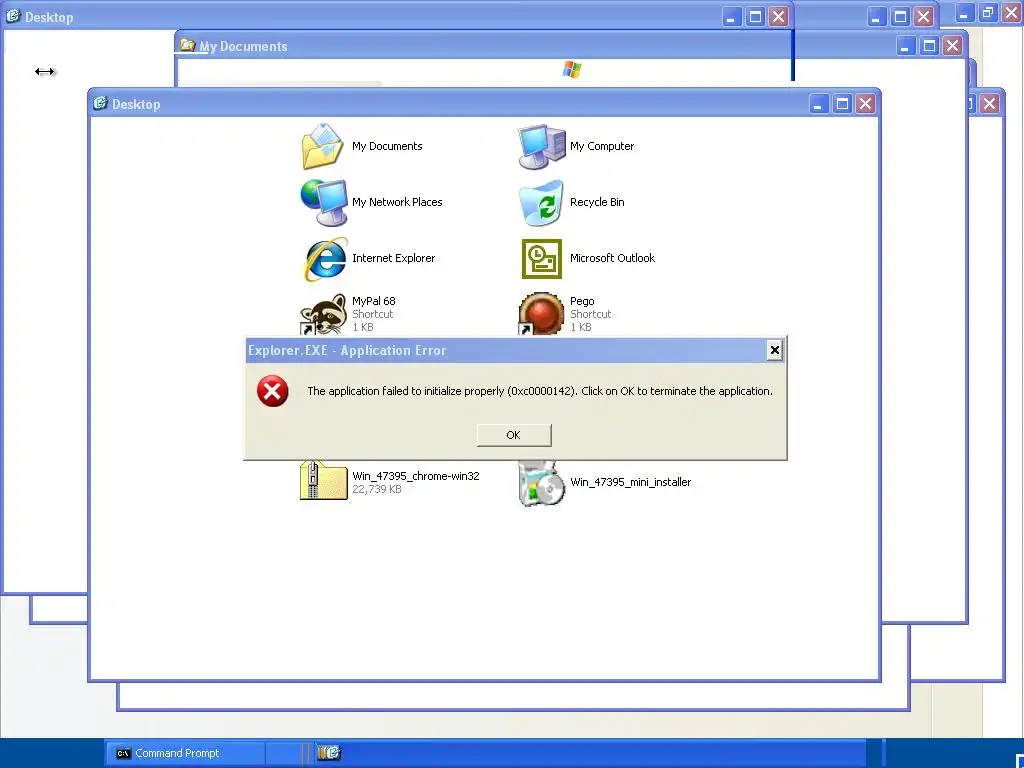Minimize the front Desktop window
Screen dimensions: 1024x768
point(818,104)
